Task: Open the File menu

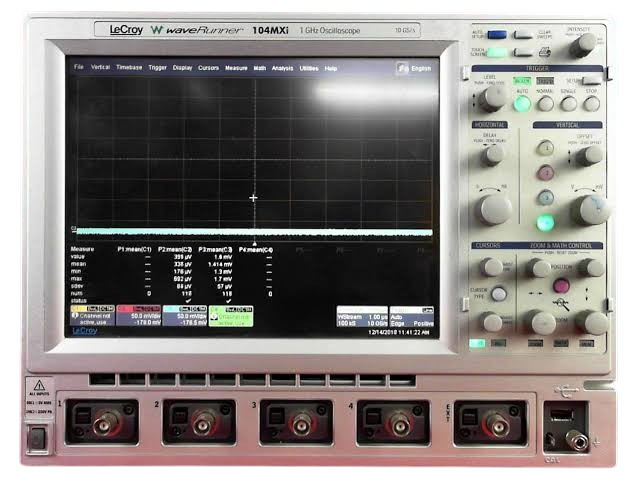Action: point(79,67)
